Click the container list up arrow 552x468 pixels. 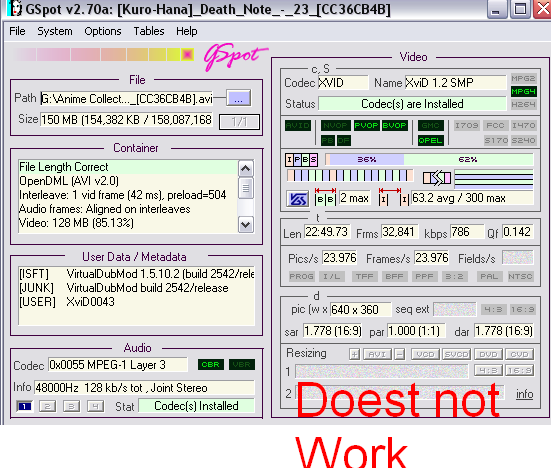tap(245, 169)
